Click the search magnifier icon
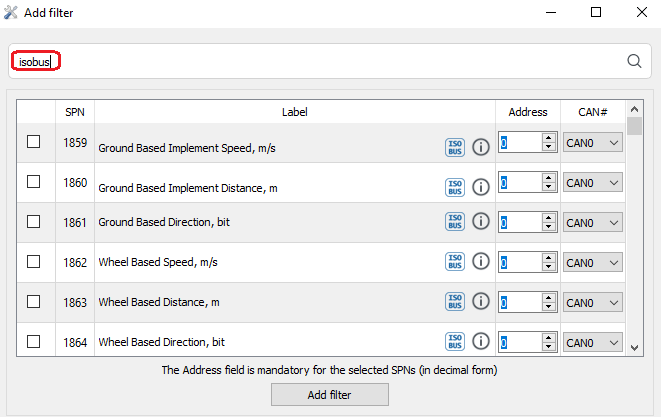 click(x=634, y=61)
